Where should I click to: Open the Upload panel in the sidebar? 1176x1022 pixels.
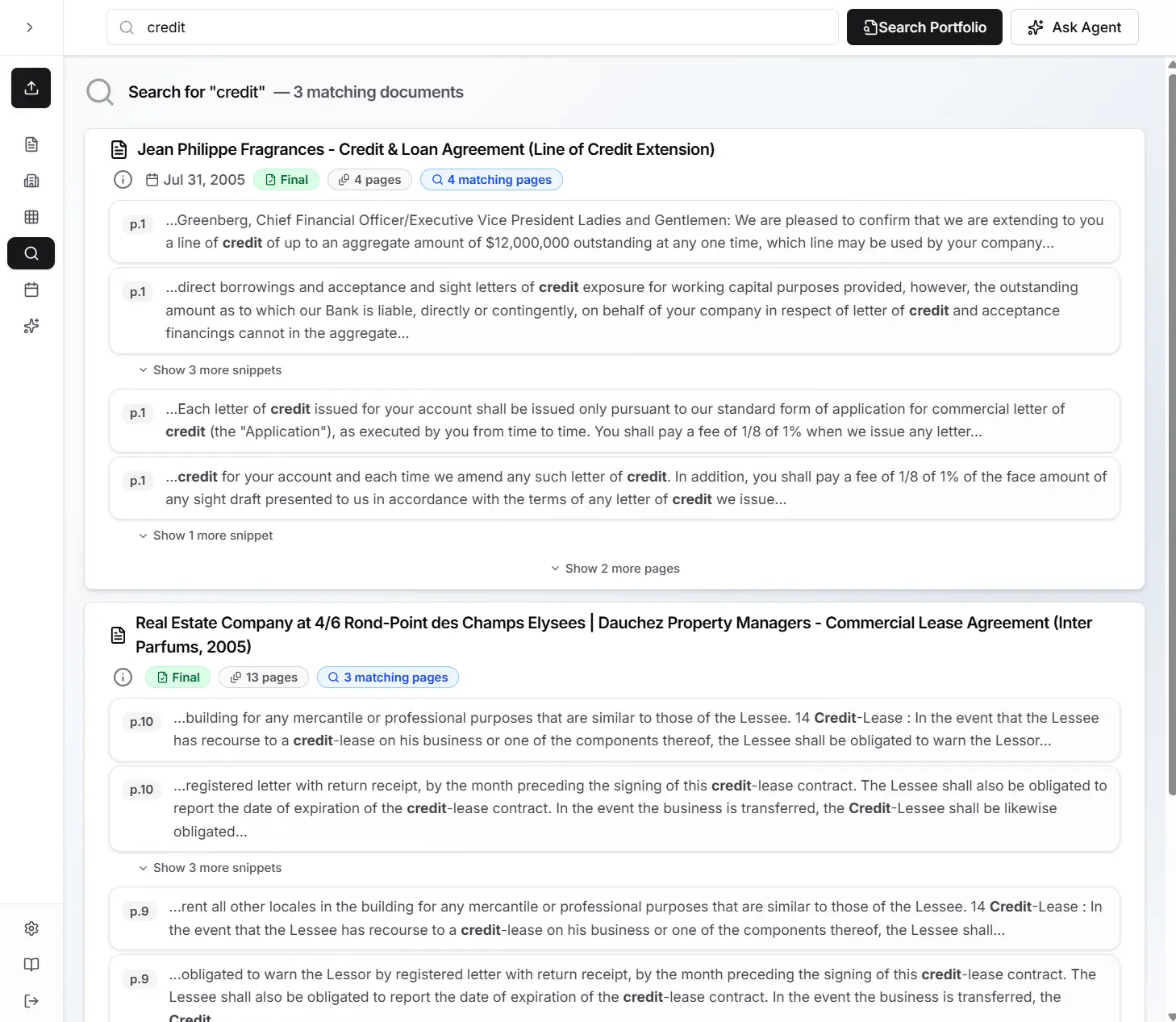[31, 88]
